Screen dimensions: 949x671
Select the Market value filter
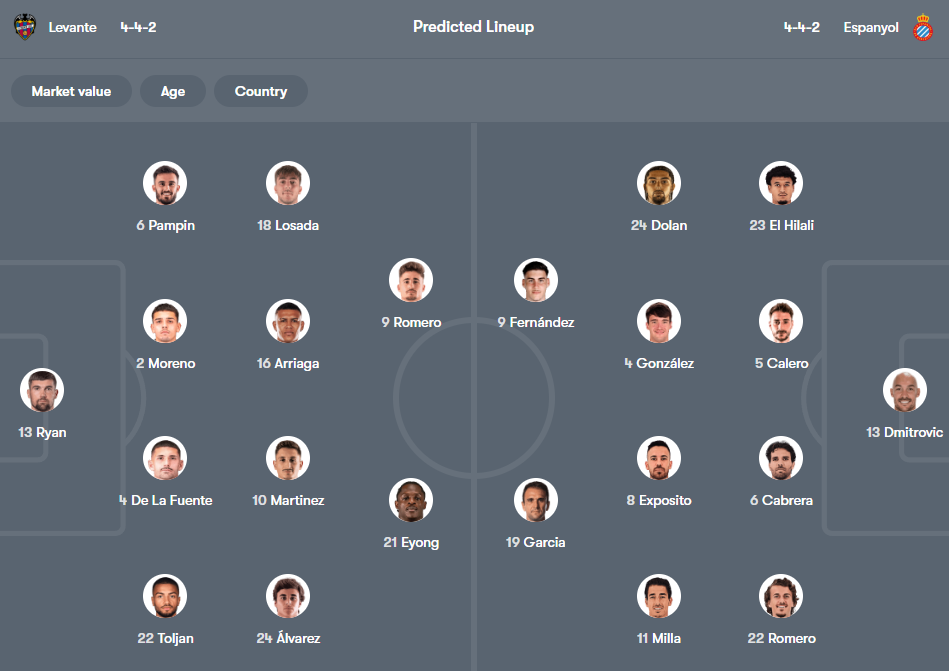(71, 91)
